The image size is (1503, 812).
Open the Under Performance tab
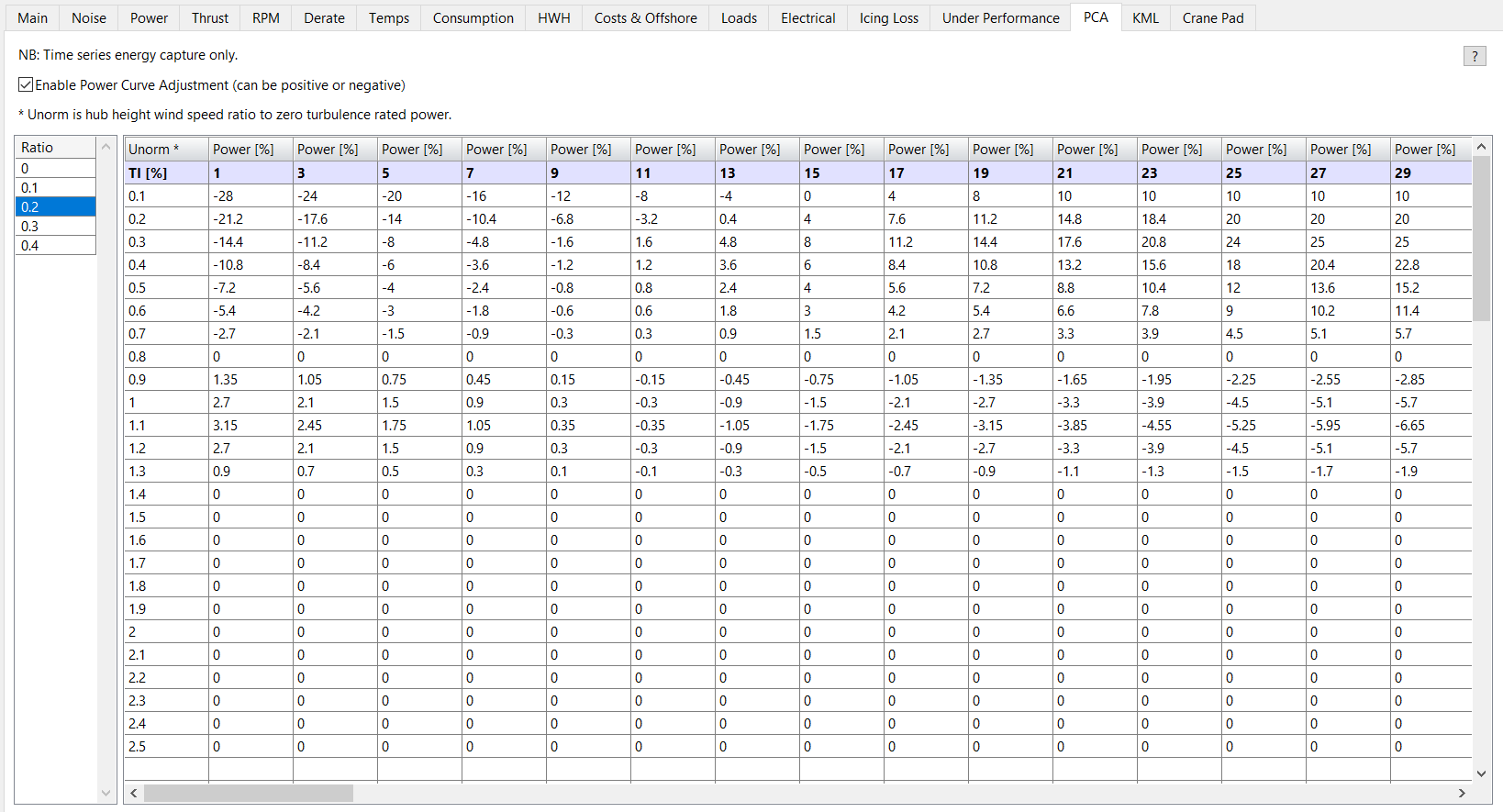[x=1000, y=18]
